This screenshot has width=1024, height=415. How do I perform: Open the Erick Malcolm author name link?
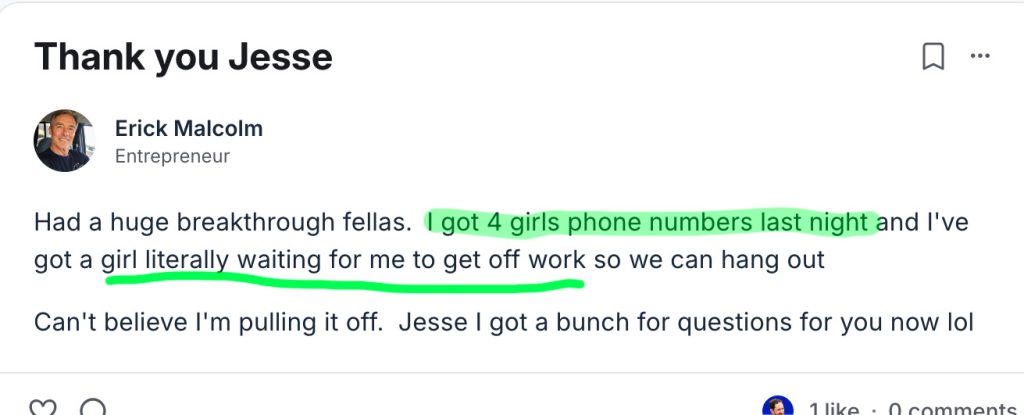point(188,128)
